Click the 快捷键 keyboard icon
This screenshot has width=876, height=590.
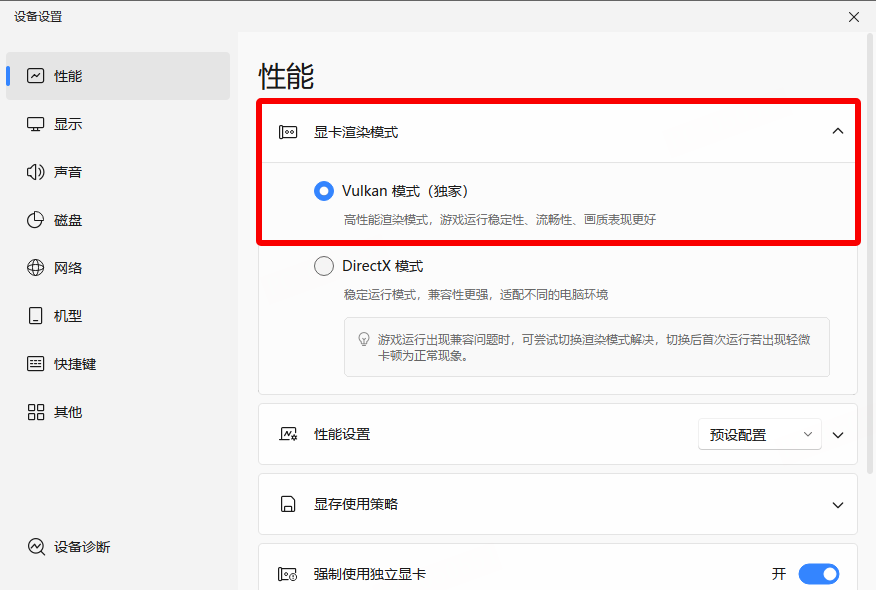[36, 364]
